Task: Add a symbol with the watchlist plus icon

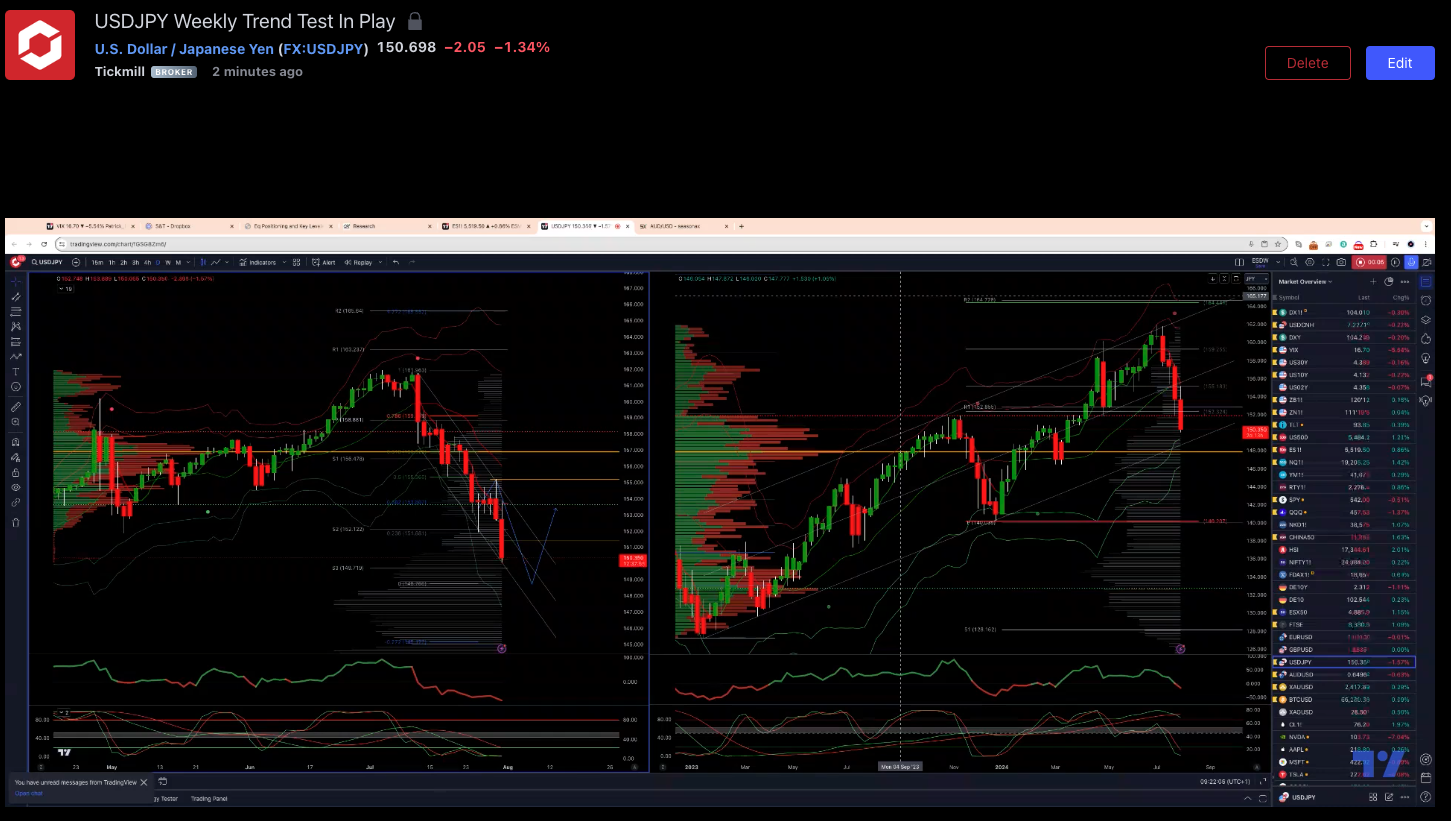Action: coord(1373,282)
